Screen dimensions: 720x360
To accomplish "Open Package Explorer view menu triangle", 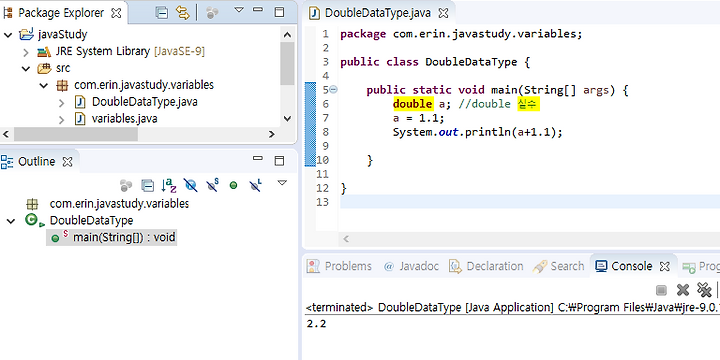I will 238,9.
